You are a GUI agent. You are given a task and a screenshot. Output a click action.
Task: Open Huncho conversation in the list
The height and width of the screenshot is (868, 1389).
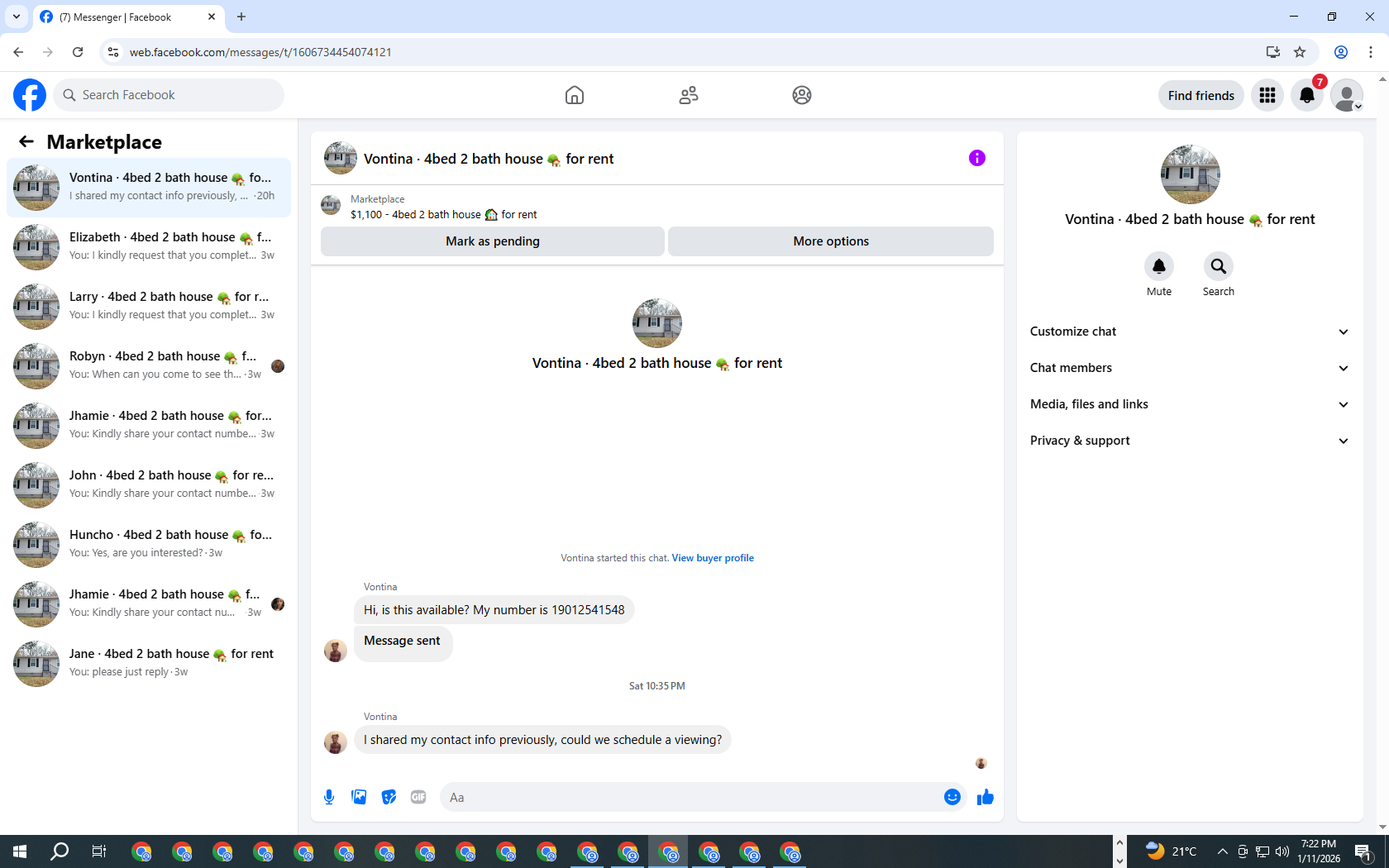click(x=149, y=545)
